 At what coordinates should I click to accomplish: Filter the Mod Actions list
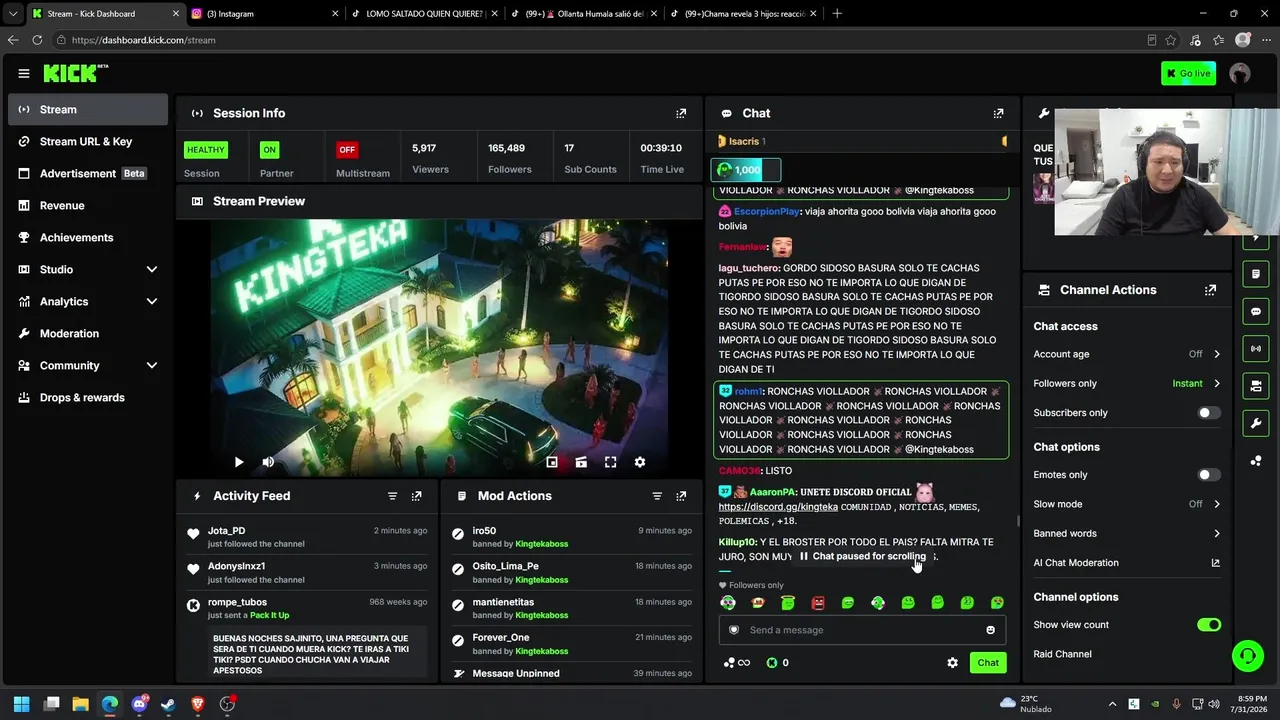(x=657, y=496)
